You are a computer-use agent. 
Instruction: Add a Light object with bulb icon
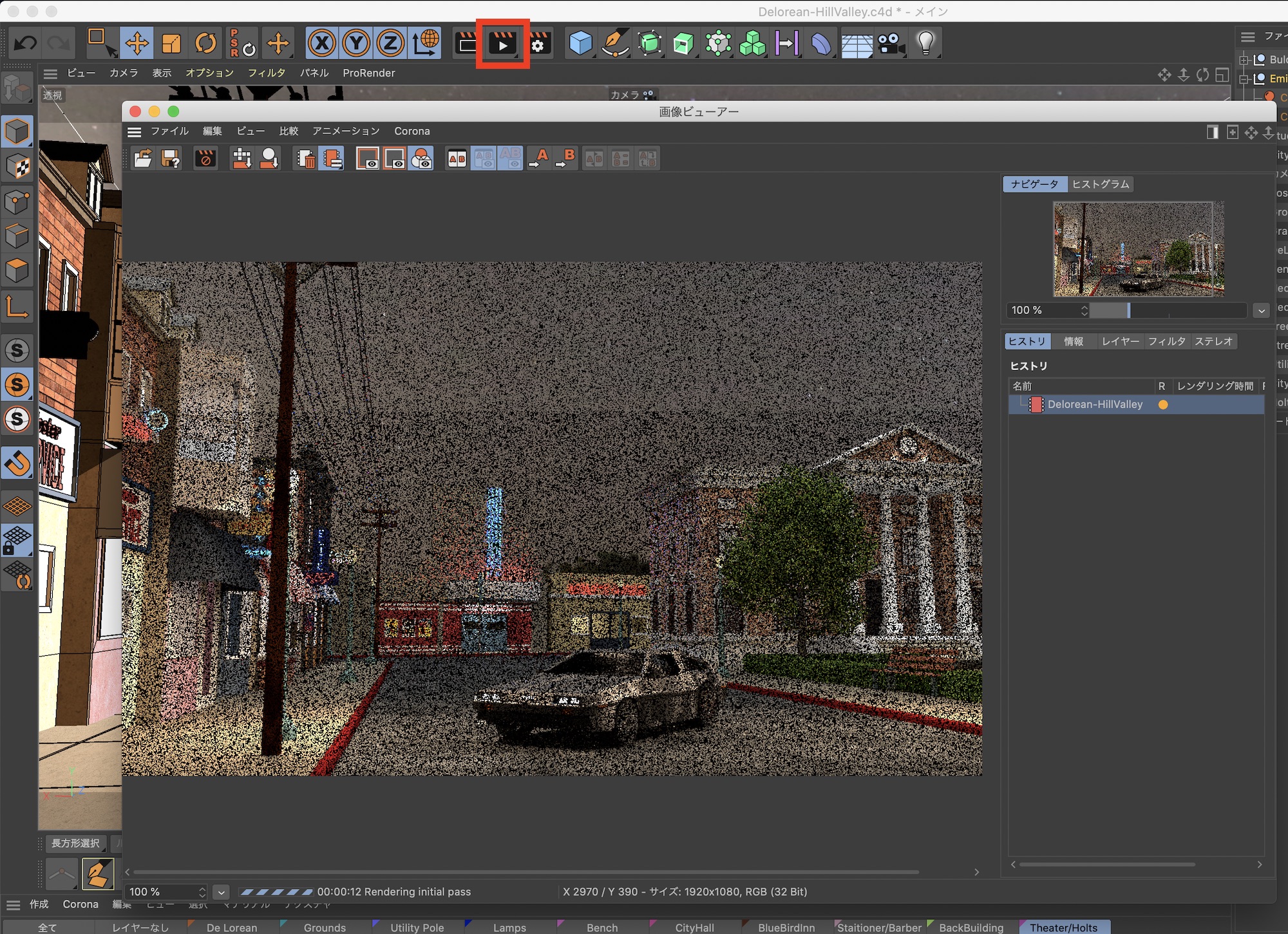(x=925, y=44)
